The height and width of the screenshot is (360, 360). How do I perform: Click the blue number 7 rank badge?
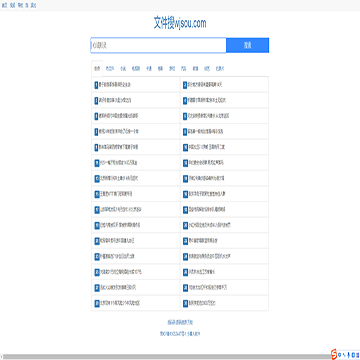point(96,132)
